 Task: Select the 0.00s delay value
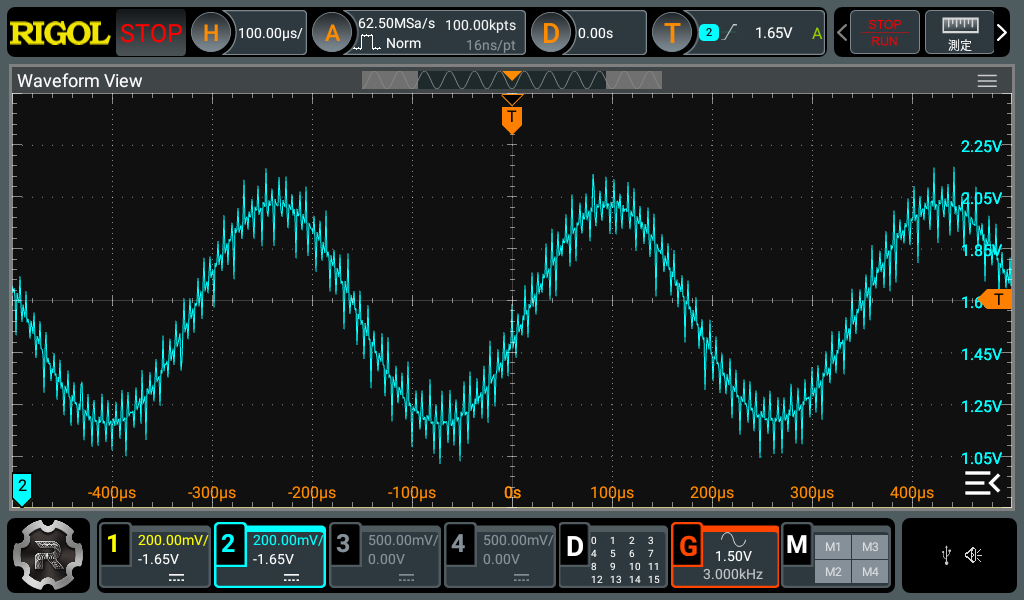[596, 33]
